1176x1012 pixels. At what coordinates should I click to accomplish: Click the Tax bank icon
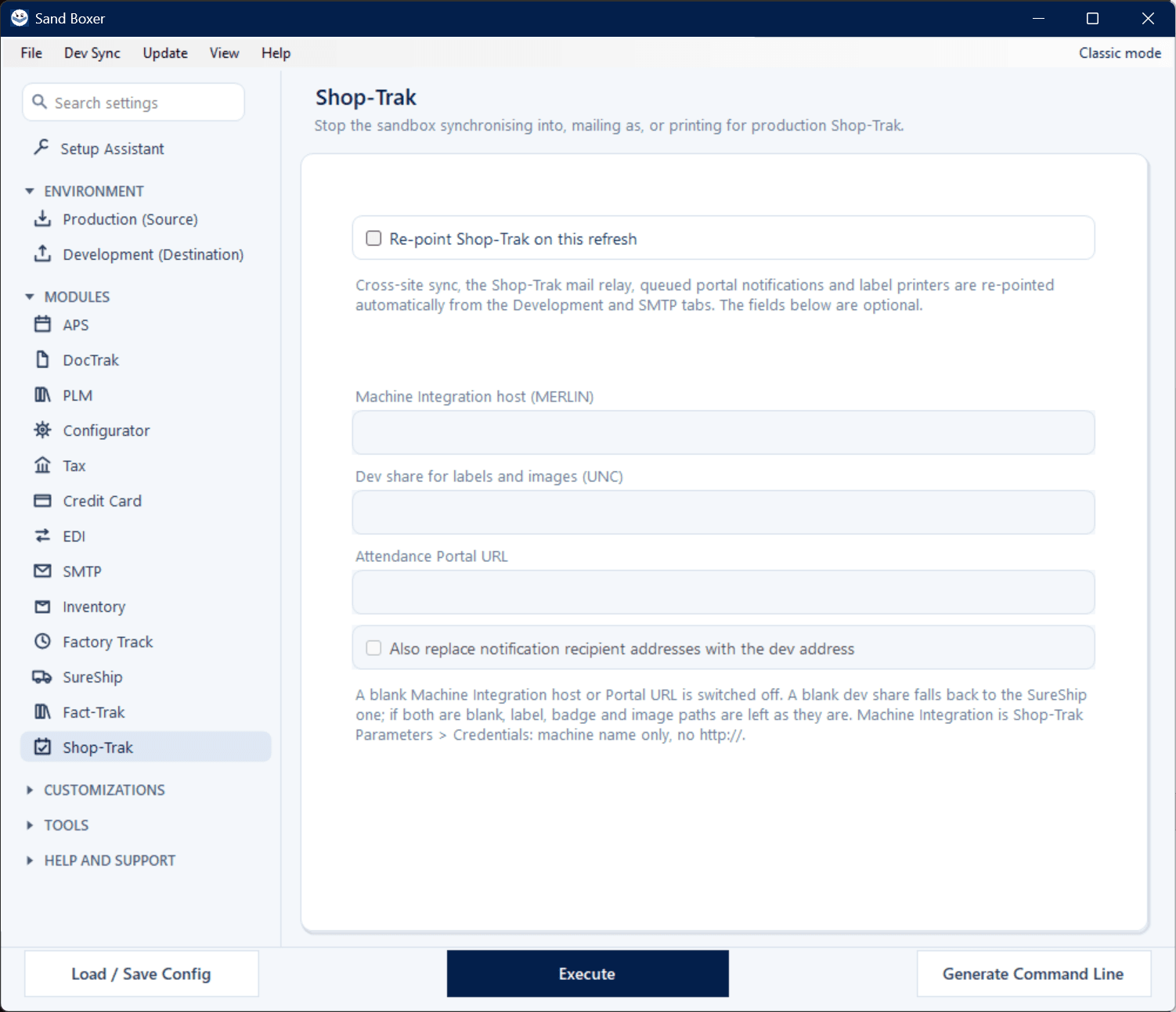[x=43, y=465]
